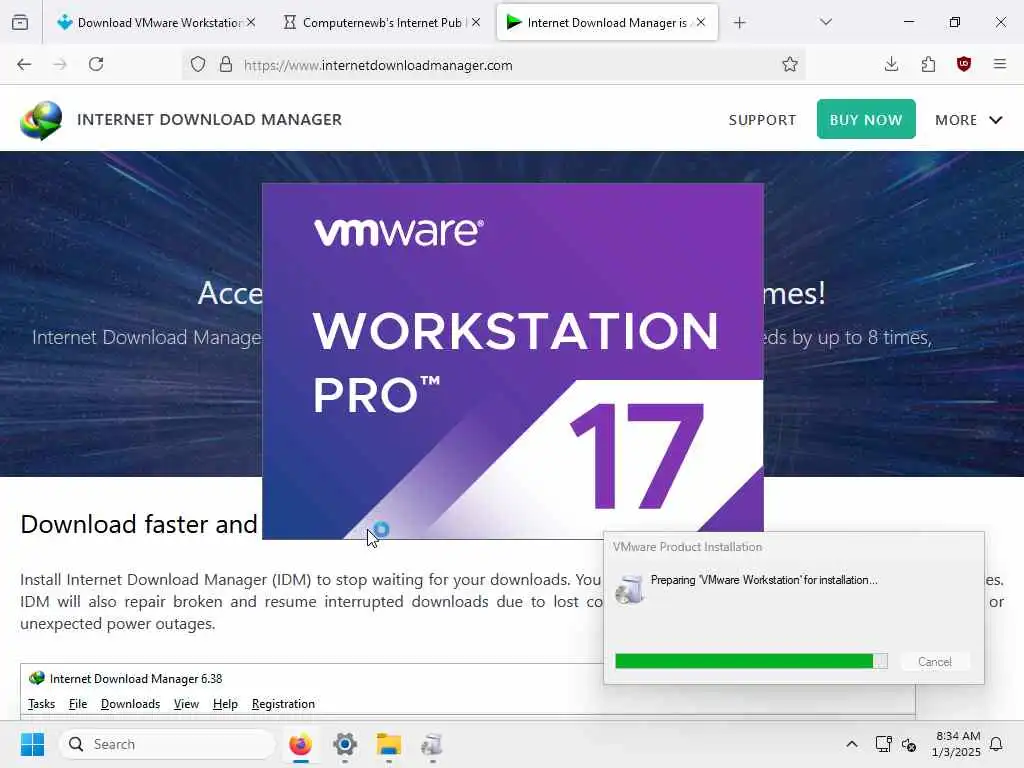The width and height of the screenshot is (1024, 768).
Task: Click the green BUY NOW button
Action: click(866, 119)
